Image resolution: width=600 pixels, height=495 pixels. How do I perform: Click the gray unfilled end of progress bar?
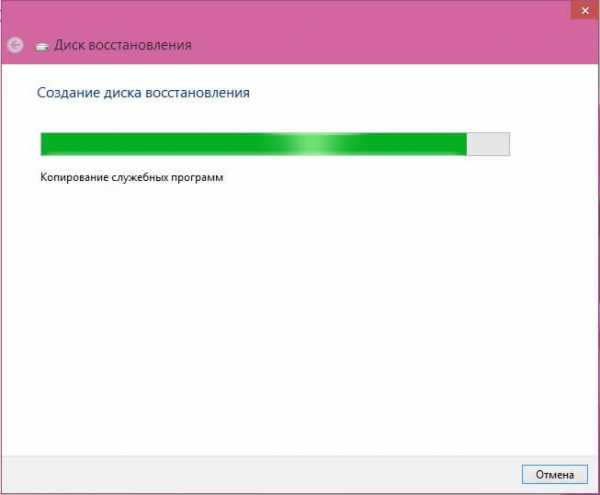(x=488, y=144)
